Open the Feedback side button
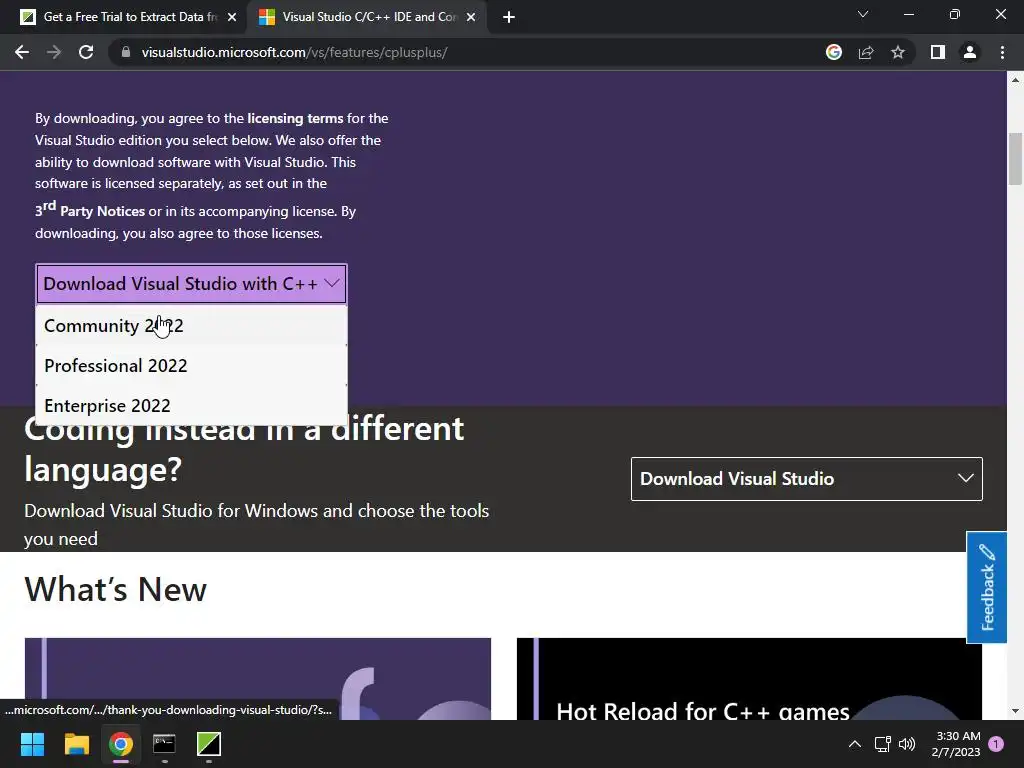Screen dimensions: 1024x768 point(987,587)
